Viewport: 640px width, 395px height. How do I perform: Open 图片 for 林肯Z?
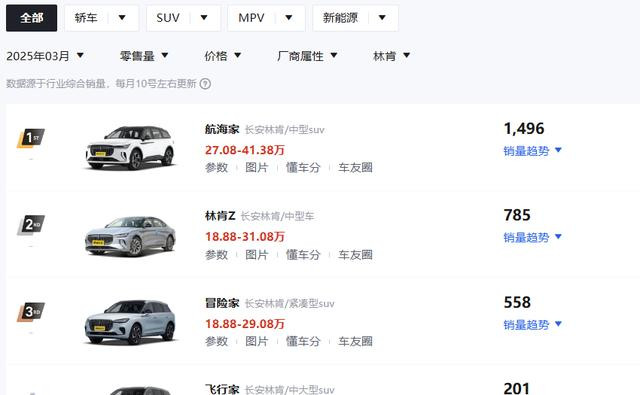click(x=256, y=255)
